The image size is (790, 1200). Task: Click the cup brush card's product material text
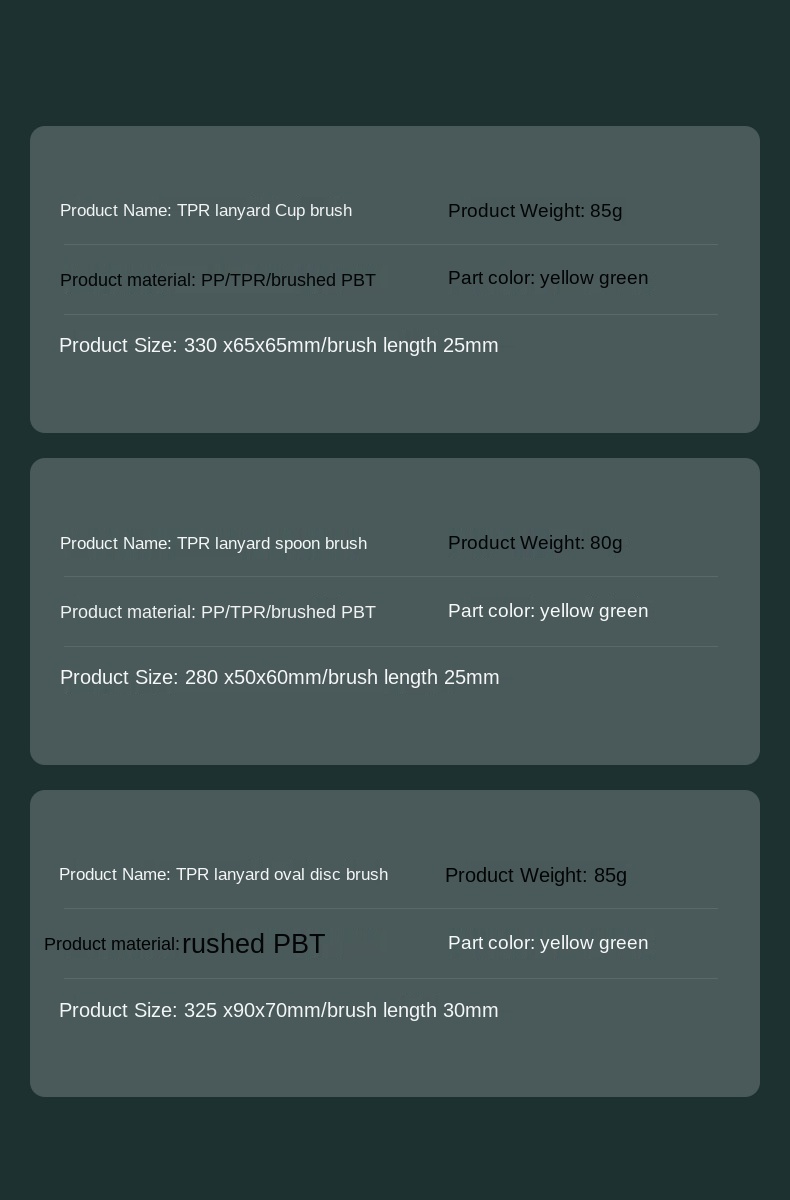pos(218,280)
